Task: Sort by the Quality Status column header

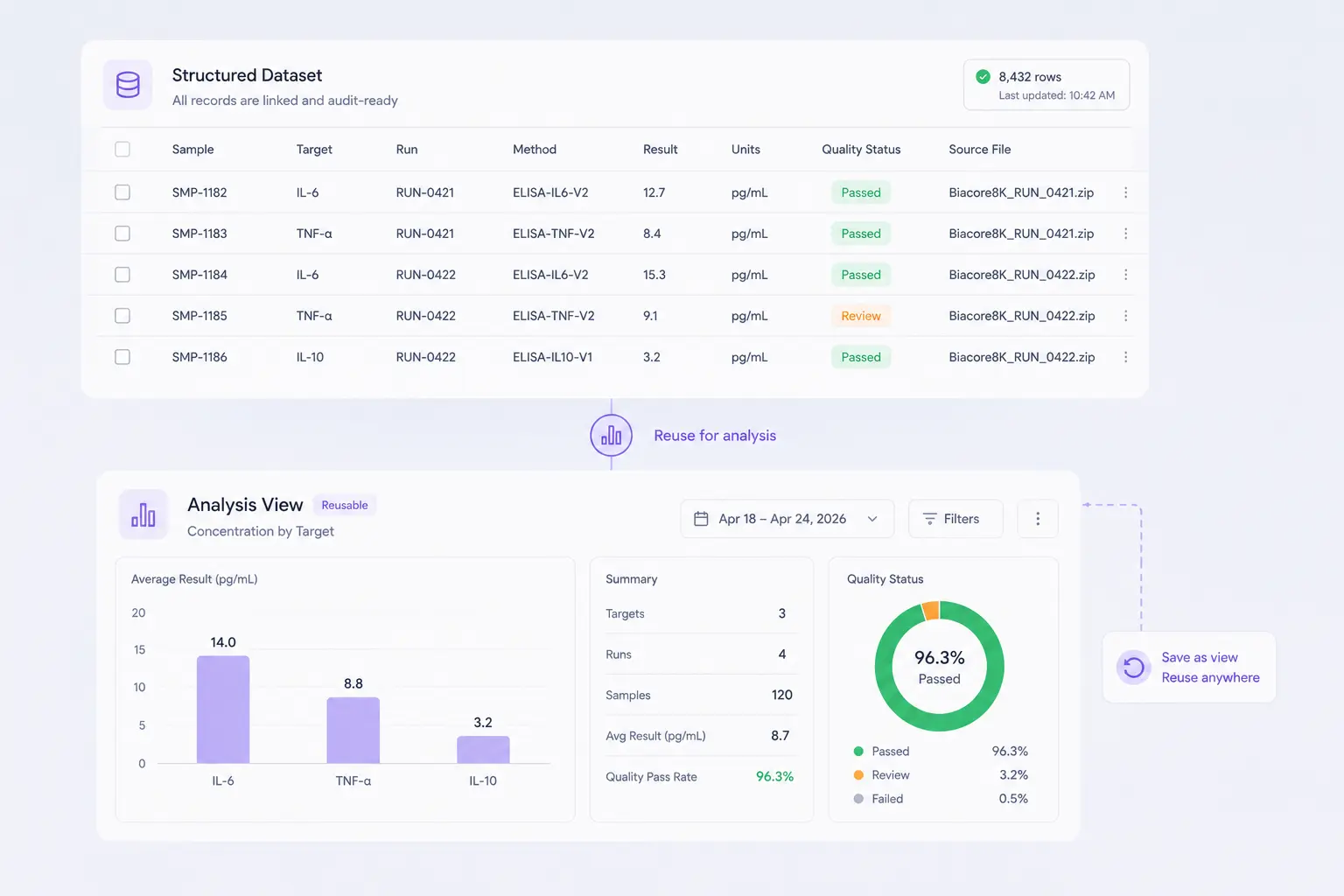Action: tap(861, 150)
